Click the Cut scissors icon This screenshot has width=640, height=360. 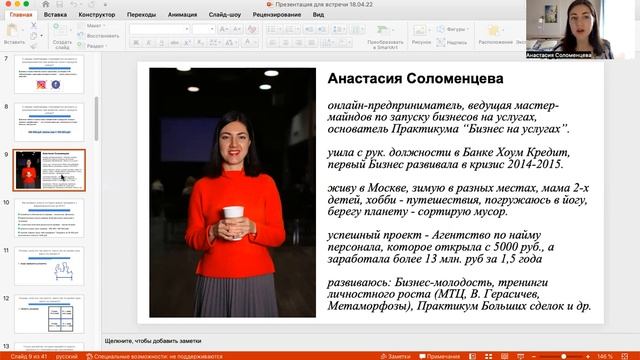34,26
